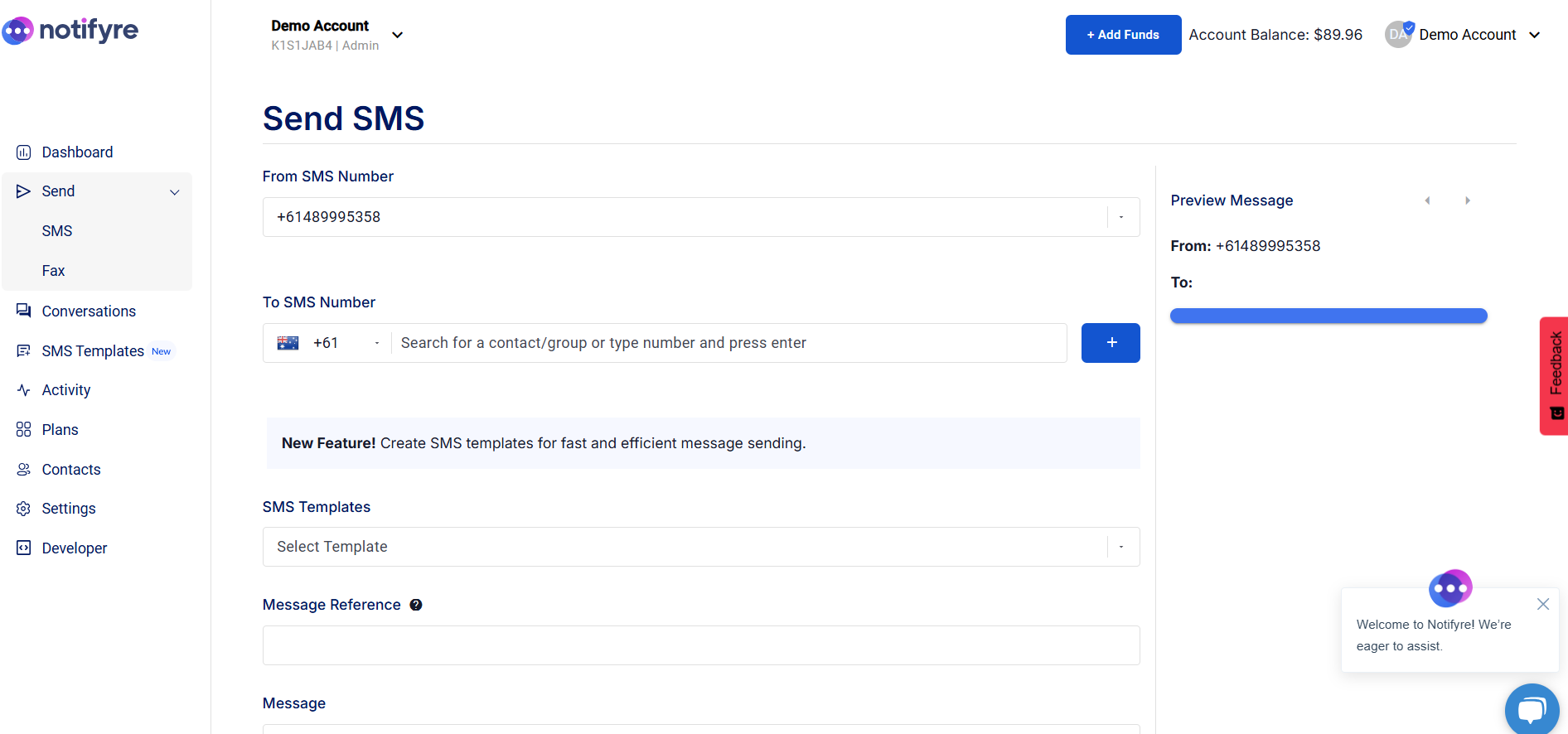The width and height of the screenshot is (1568, 734).
Task: Go to Dashboard
Action: click(x=77, y=152)
